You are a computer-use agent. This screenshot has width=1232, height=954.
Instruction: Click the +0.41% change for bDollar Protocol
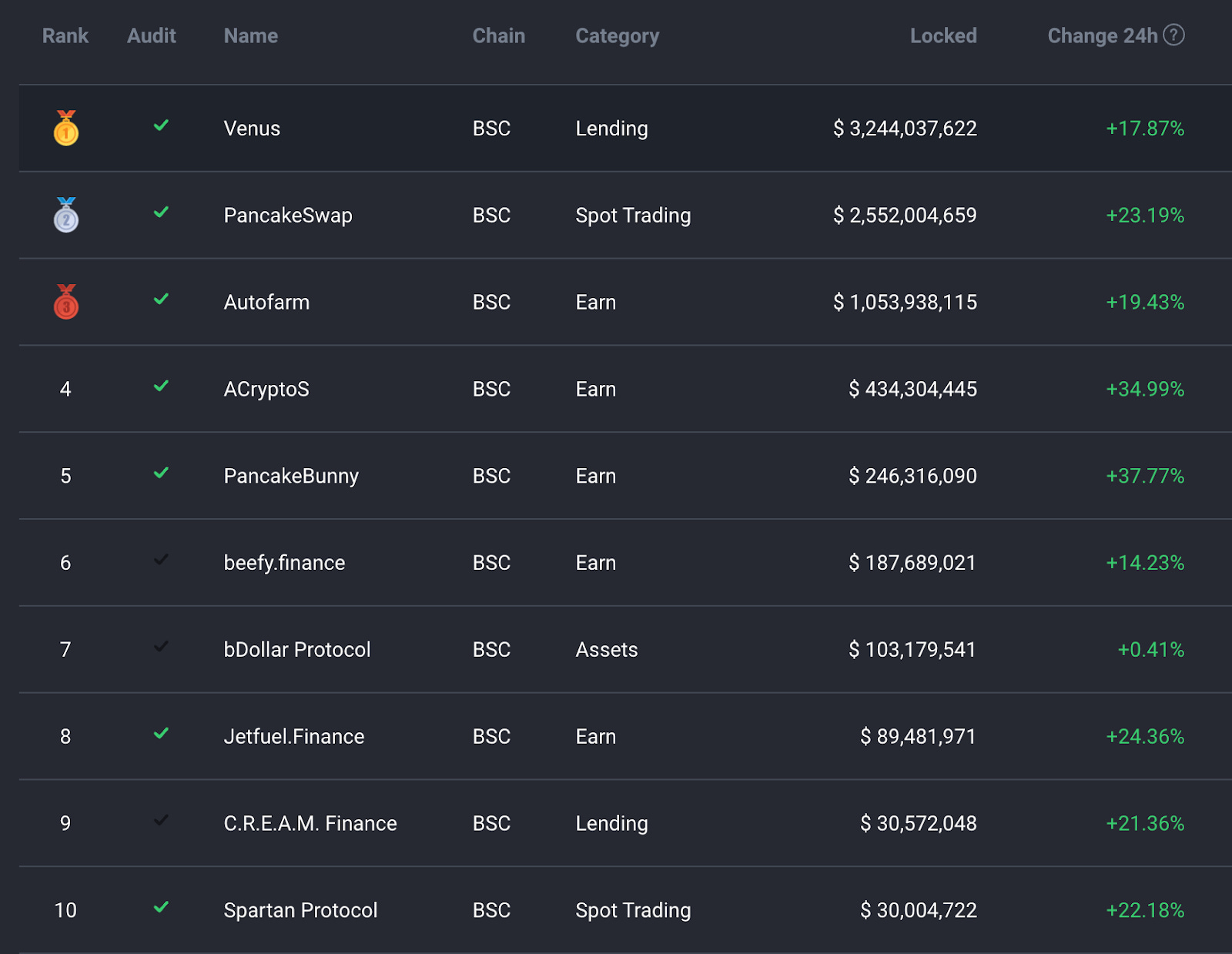pyautogui.click(x=1151, y=650)
